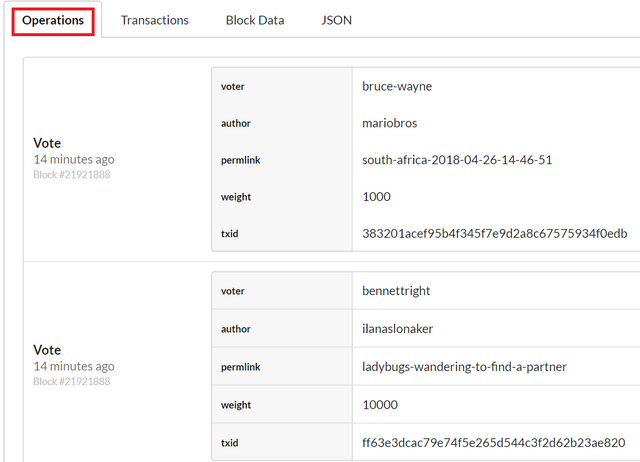Click voter name bennettright
Viewport: 640px width, 462px height.
[x=398, y=291]
